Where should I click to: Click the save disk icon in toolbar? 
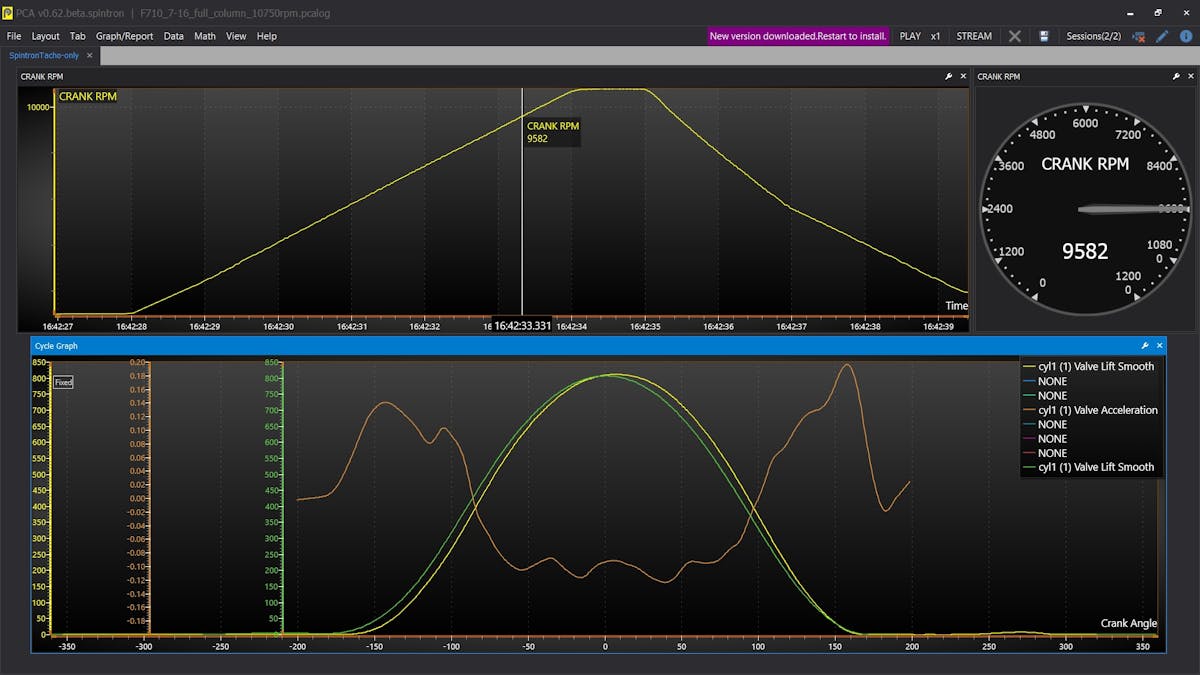tap(1044, 36)
